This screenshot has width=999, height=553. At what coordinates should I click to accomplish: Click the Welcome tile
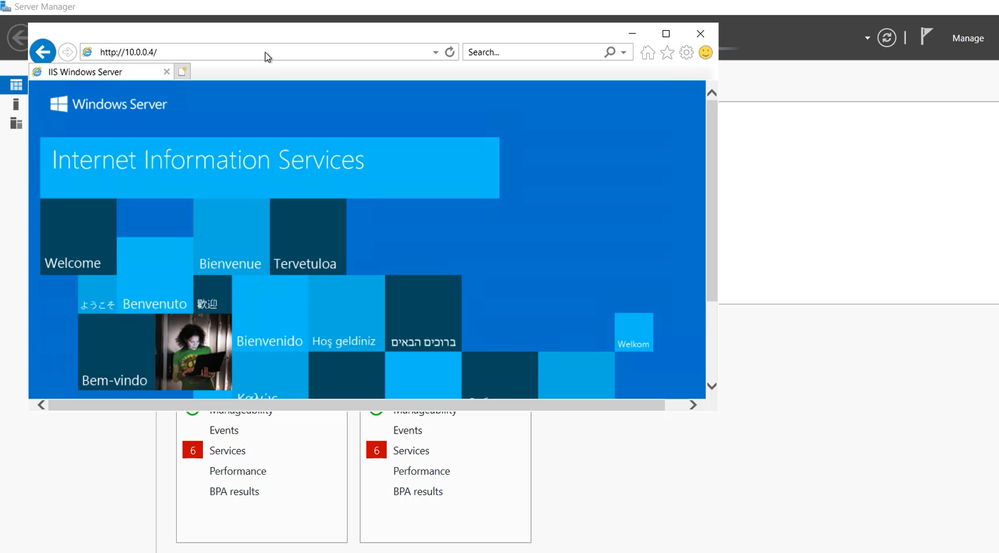pyautogui.click(x=78, y=237)
